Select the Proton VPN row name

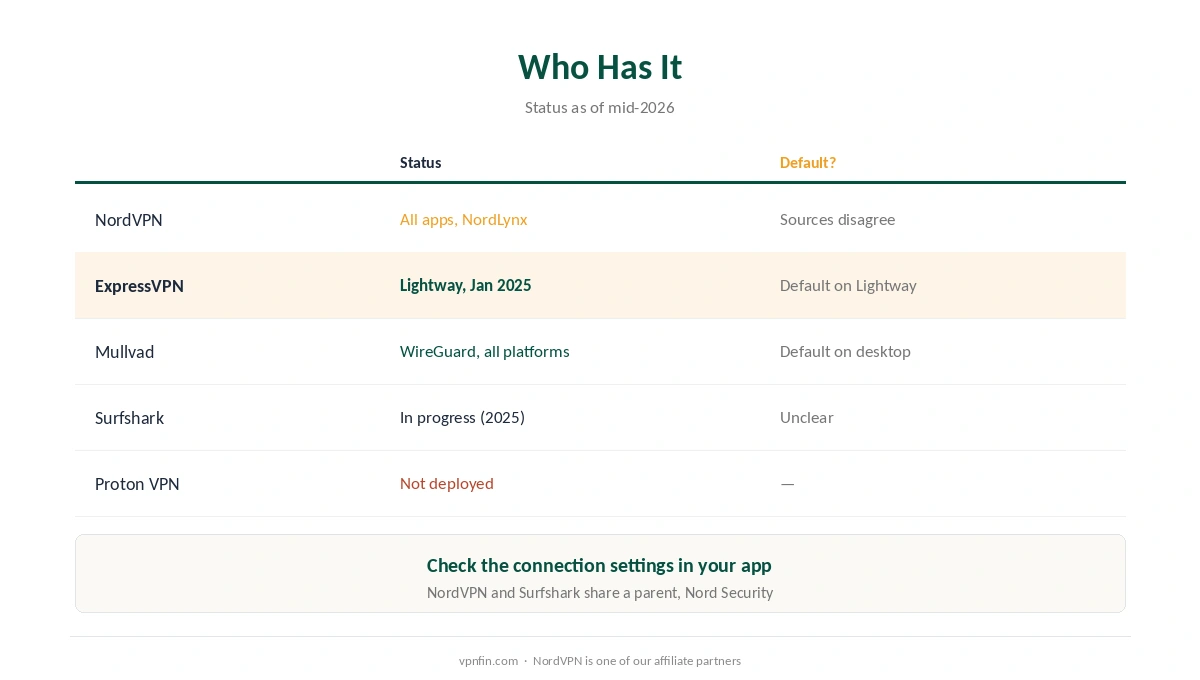pyautogui.click(x=137, y=484)
